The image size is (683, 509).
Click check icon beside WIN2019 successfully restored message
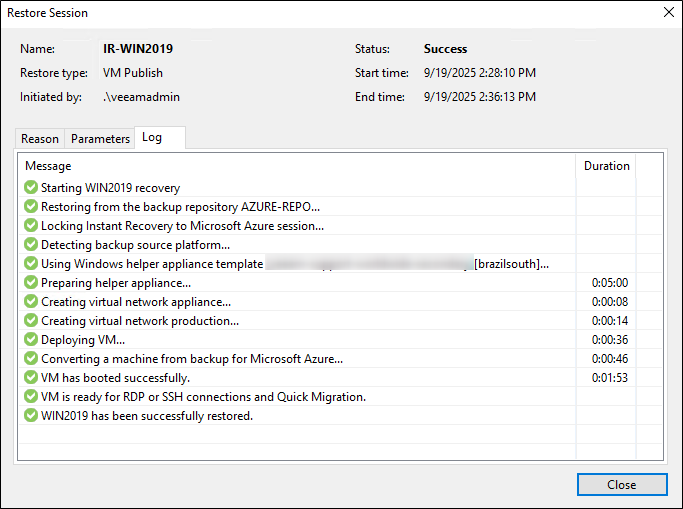[x=31, y=416]
